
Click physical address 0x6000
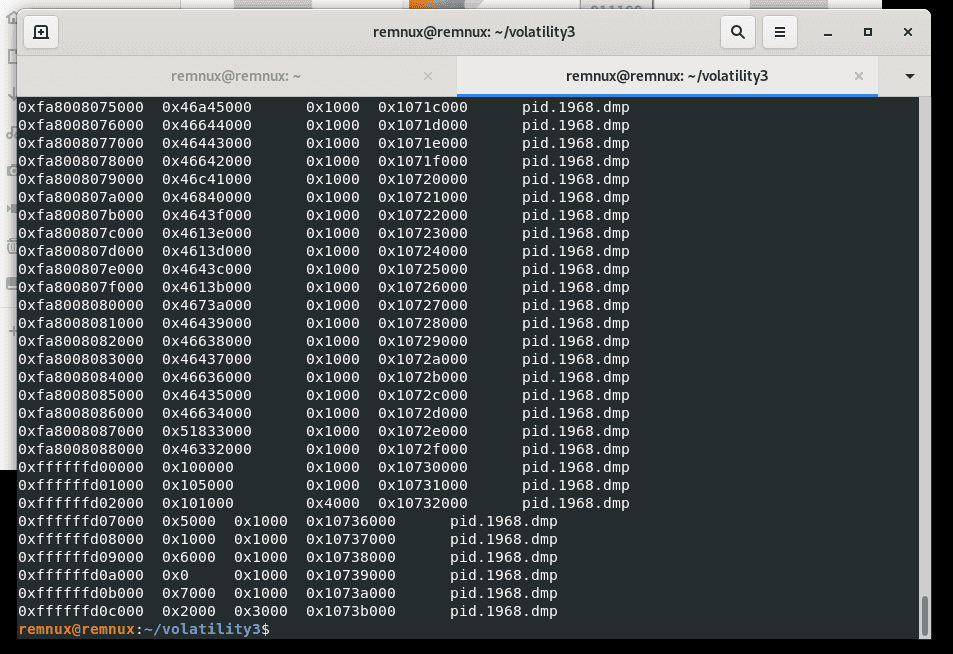(188, 557)
